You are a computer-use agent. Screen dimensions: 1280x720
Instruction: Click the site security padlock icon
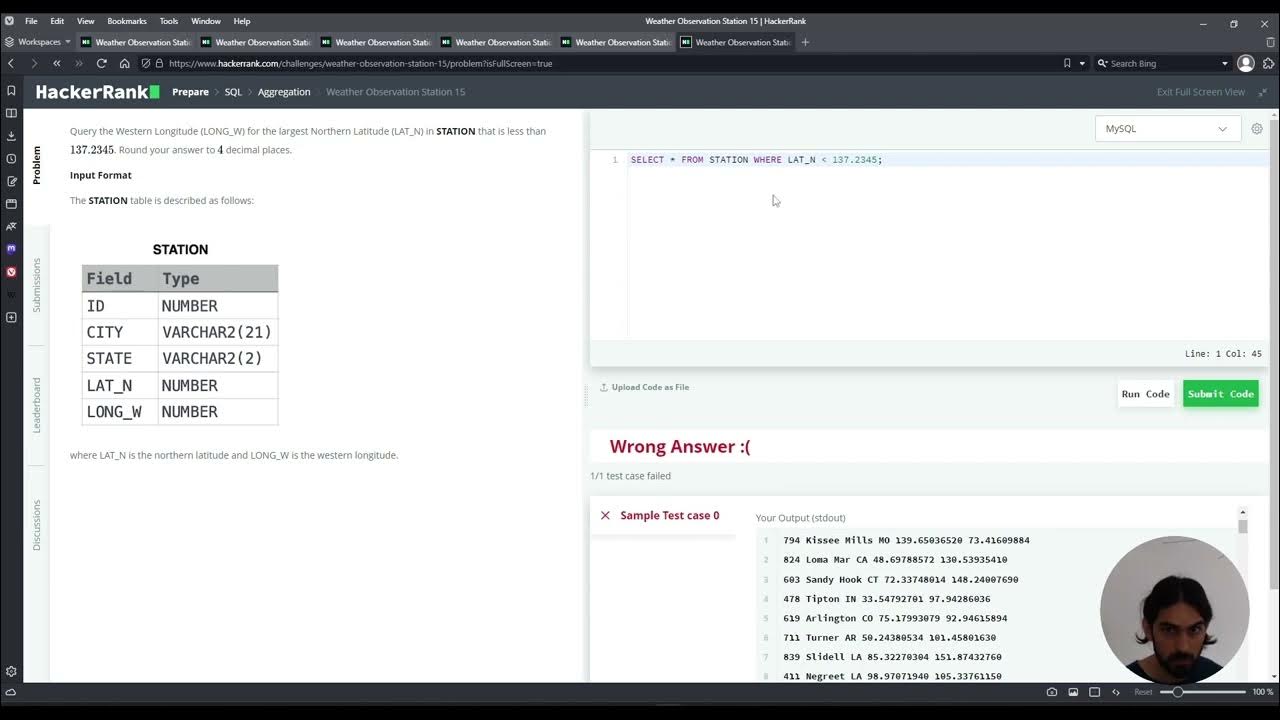click(159, 63)
